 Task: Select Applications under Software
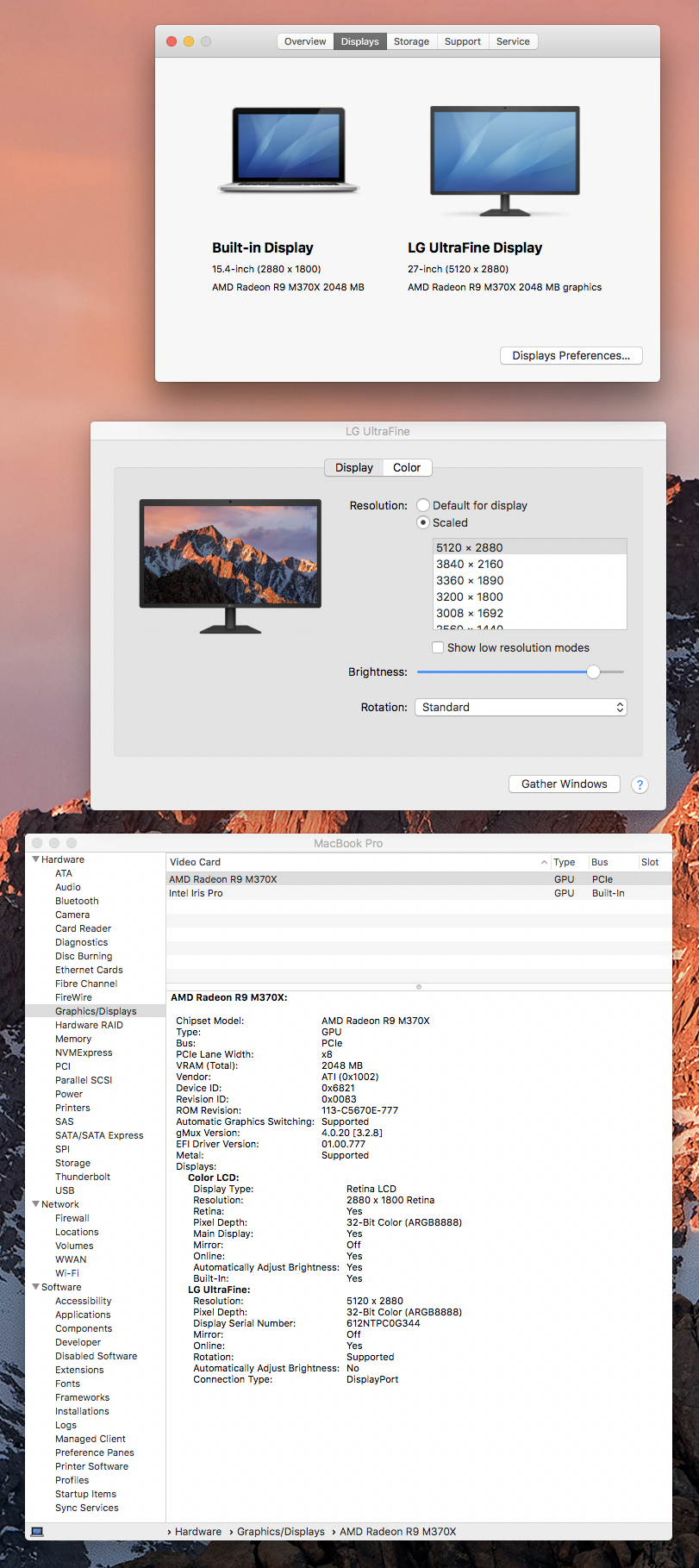[x=83, y=1315]
